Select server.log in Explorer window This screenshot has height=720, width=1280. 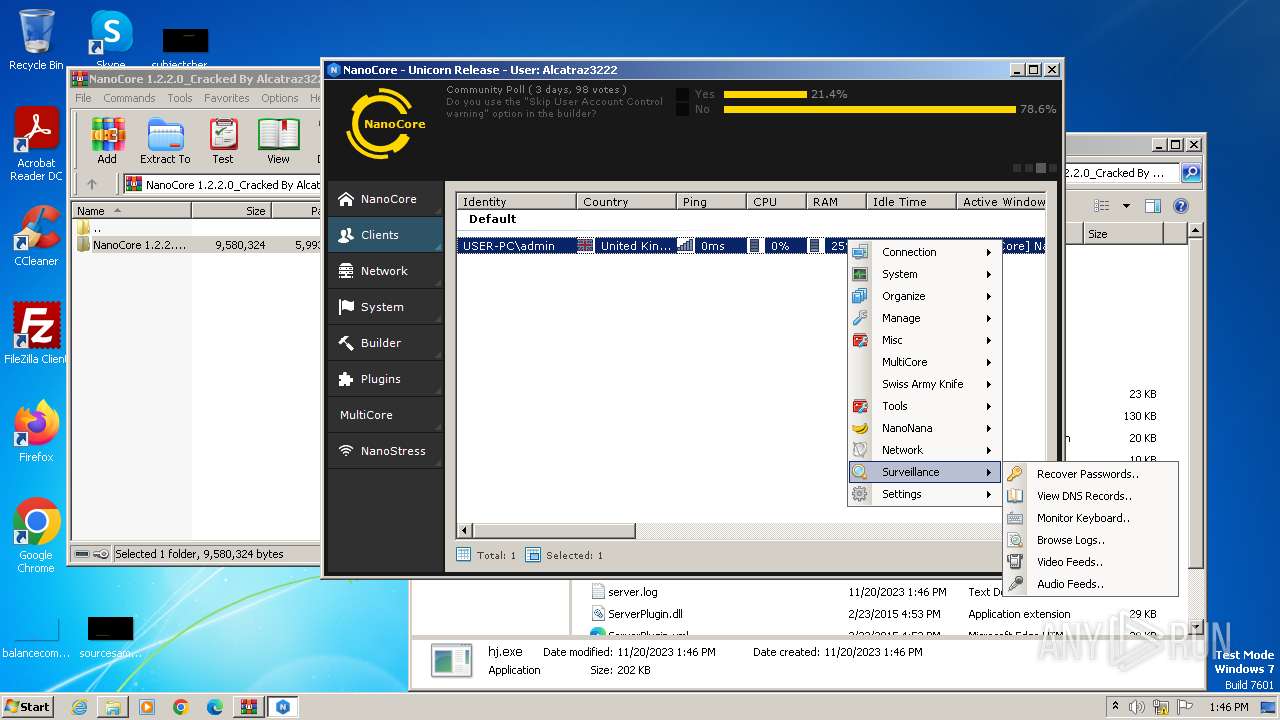(632, 592)
